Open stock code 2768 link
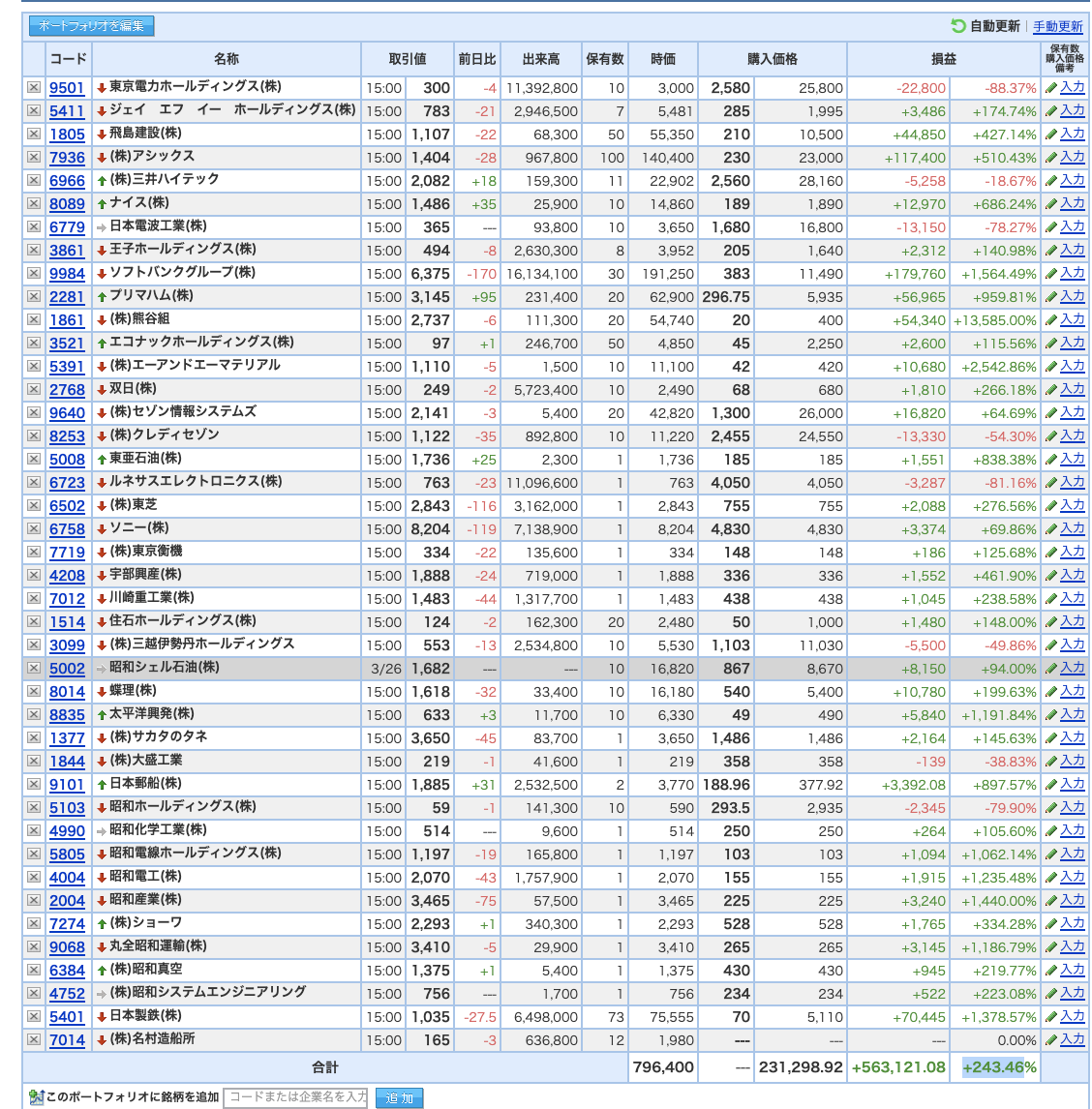Image resolution: width=1092 pixels, height=1109 pixels. tap(67, 390)
